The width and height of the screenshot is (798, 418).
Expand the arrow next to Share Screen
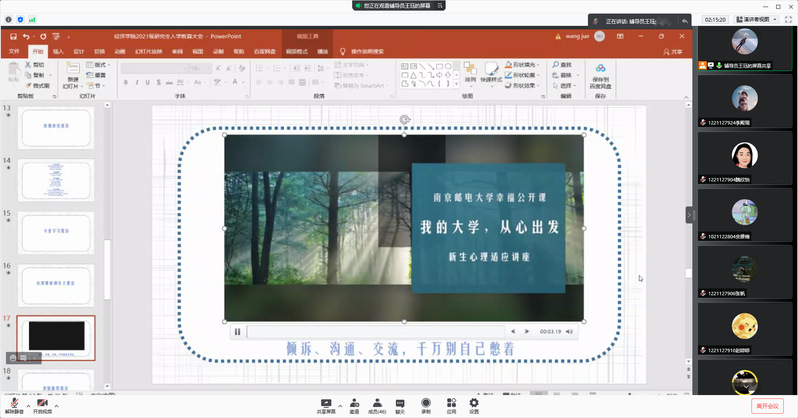click(340, 406)
